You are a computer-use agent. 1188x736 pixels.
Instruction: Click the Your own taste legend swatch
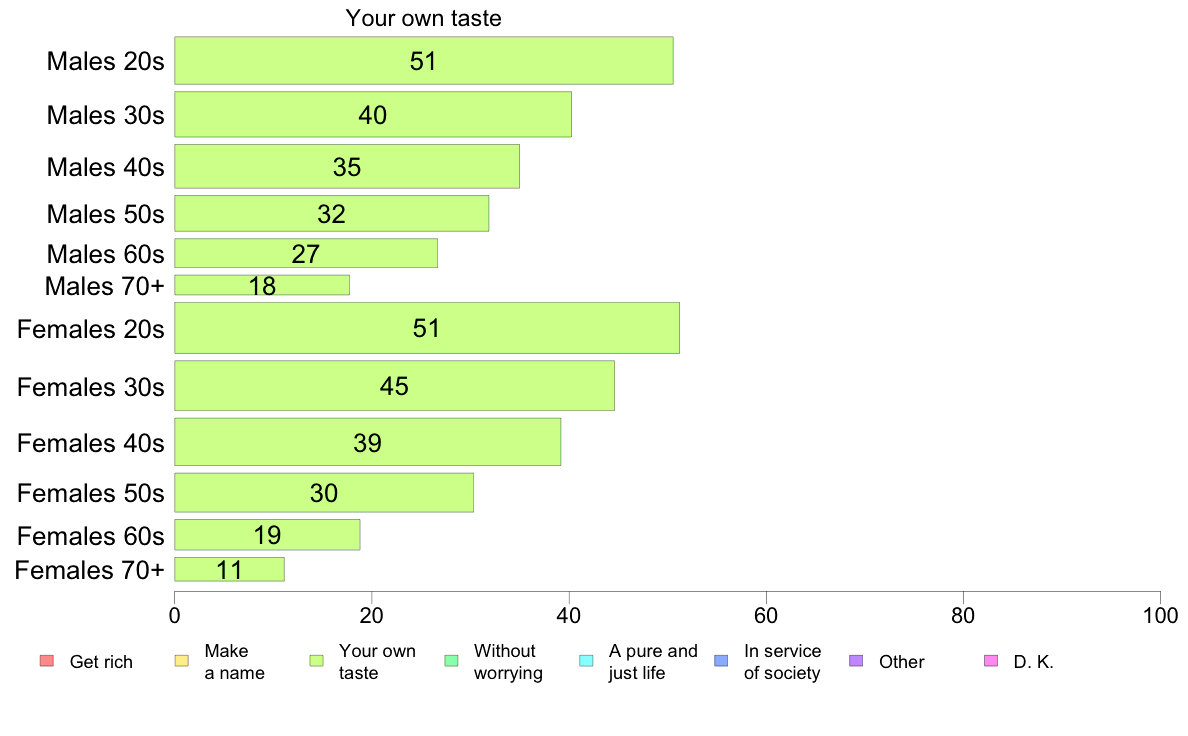coord(317,661)
